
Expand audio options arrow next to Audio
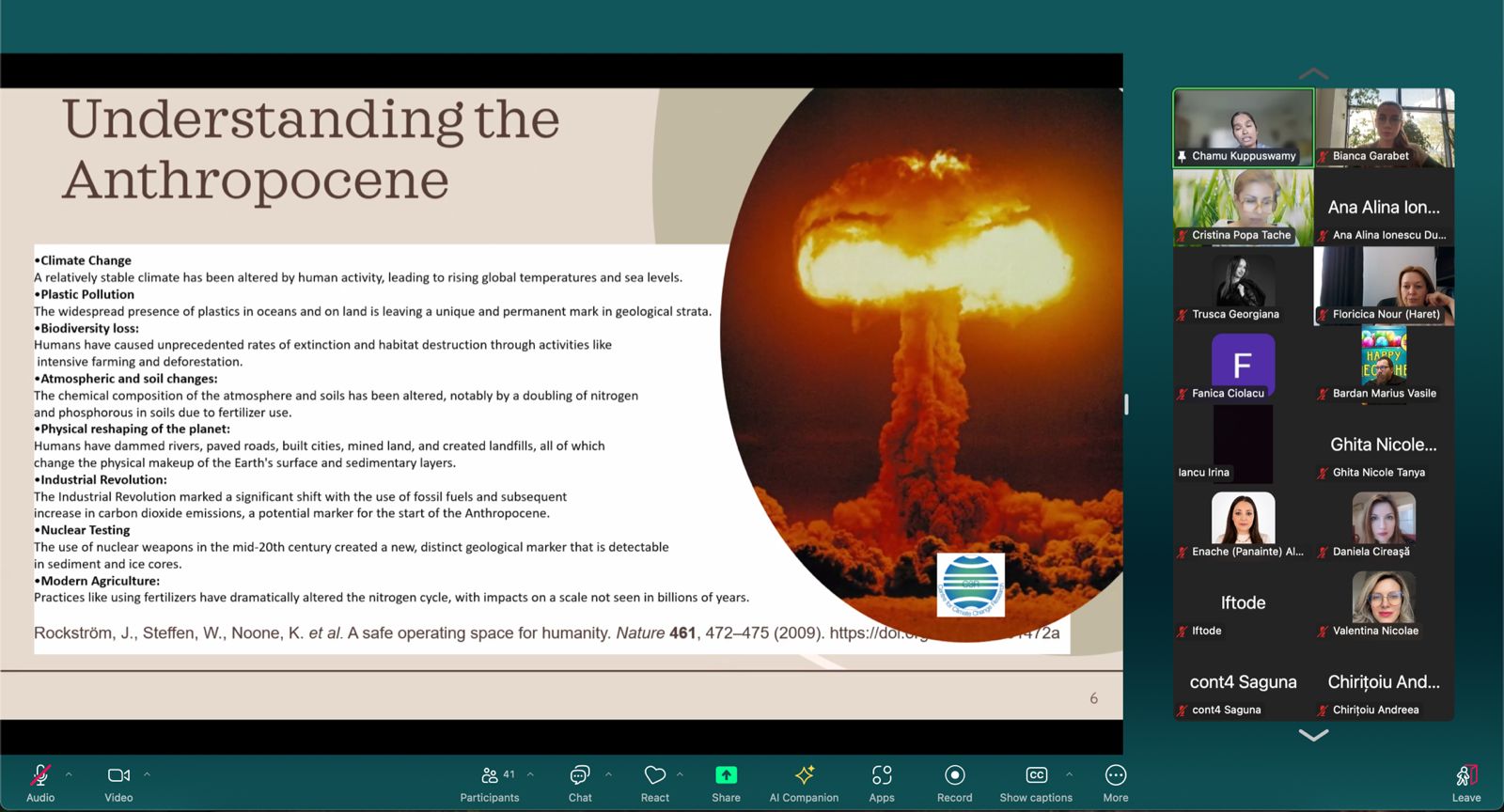point(69,774)
